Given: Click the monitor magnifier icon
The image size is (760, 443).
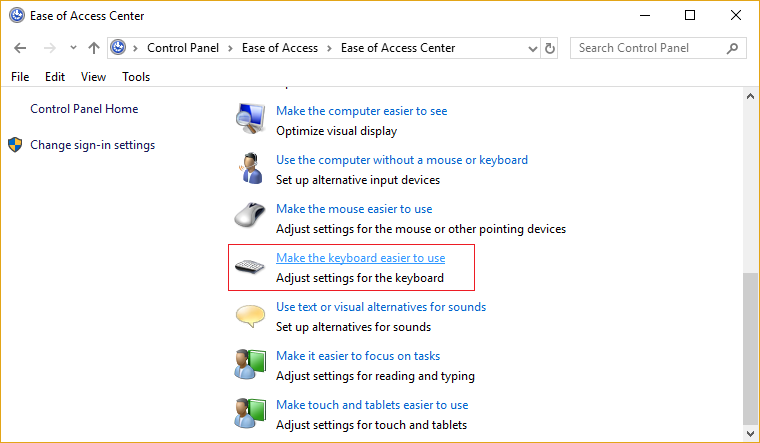Looking at the screenshot, I should [249, 120].
